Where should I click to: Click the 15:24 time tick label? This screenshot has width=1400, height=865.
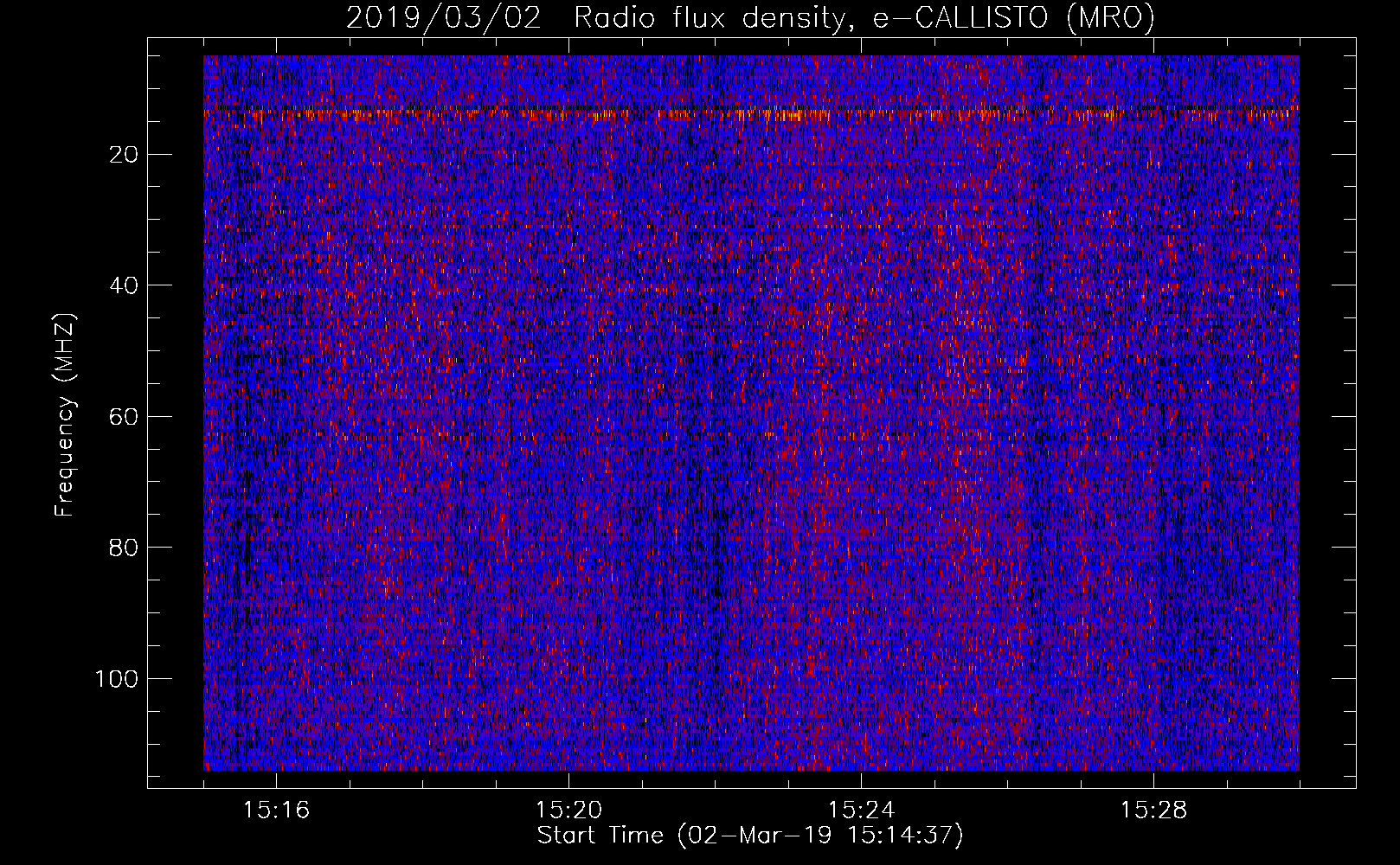coord(861,811)
